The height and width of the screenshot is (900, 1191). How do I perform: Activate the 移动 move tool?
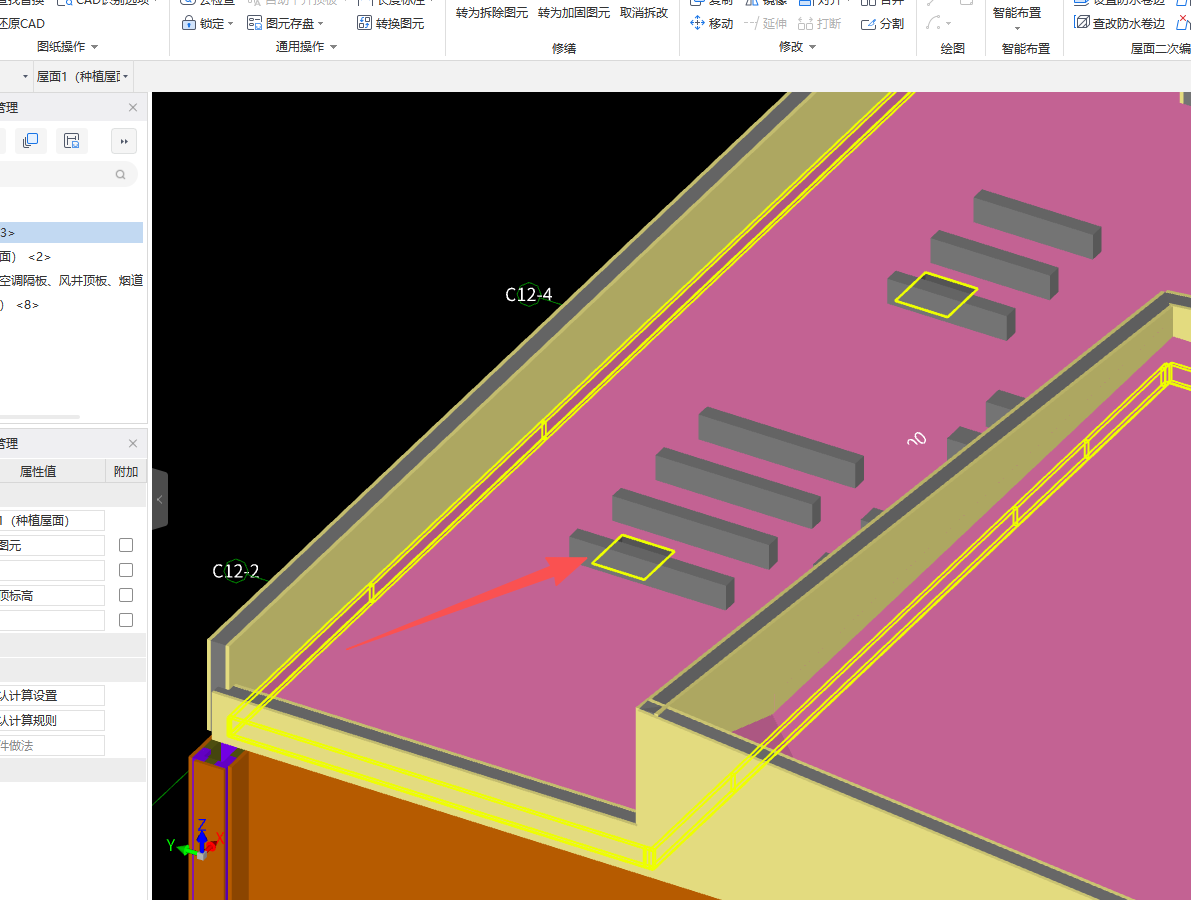711,24
